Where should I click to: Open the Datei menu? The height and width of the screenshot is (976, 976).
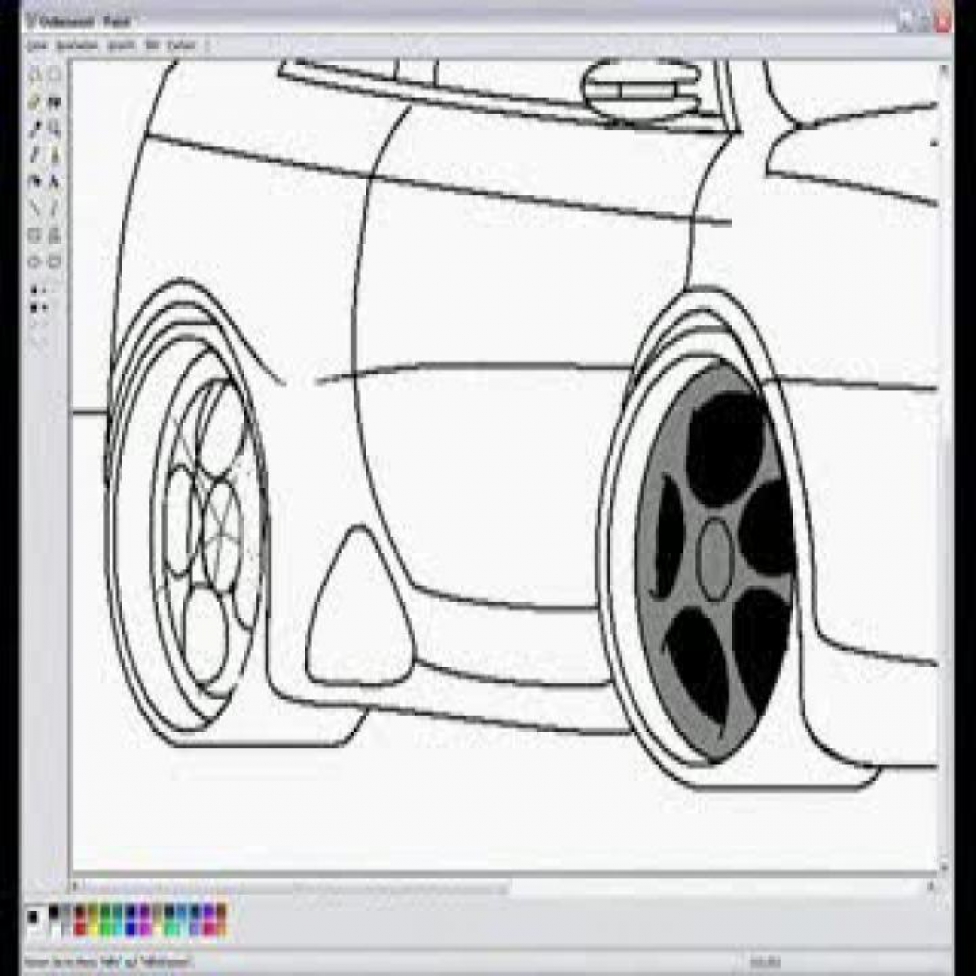click(x=37, y=45)
